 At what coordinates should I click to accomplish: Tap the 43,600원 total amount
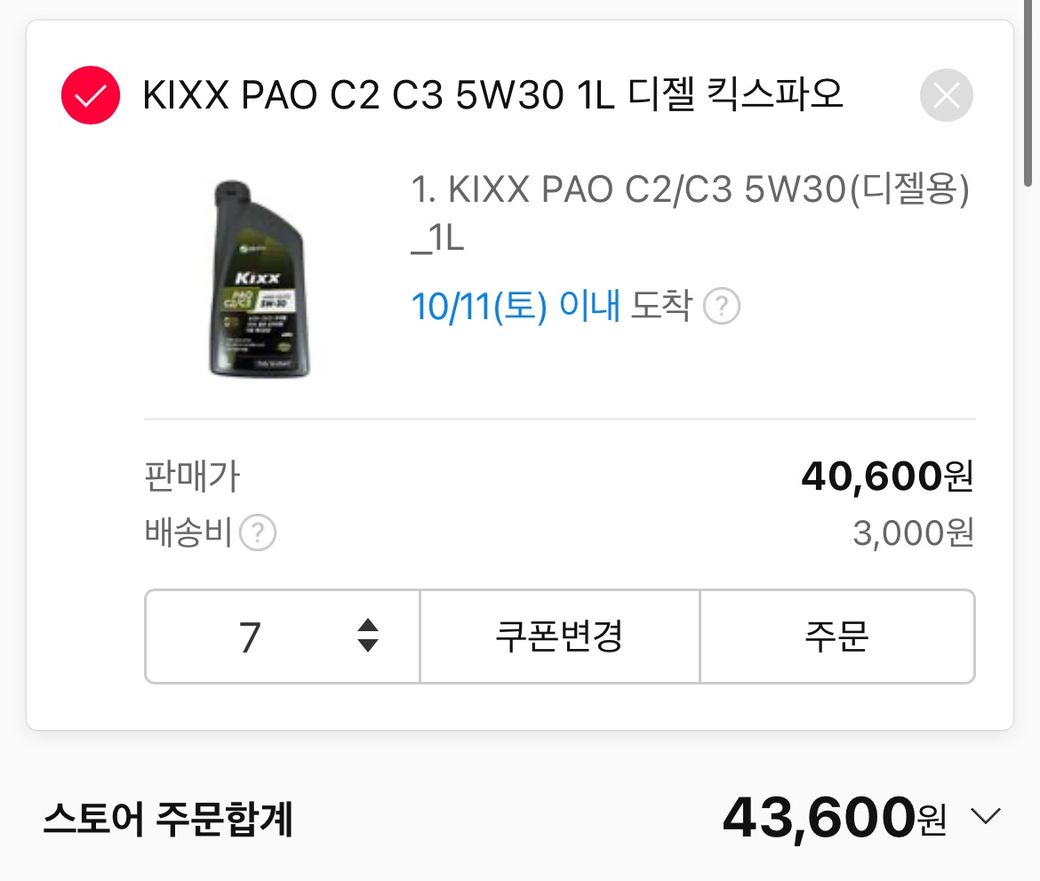(x=834, y=817)
